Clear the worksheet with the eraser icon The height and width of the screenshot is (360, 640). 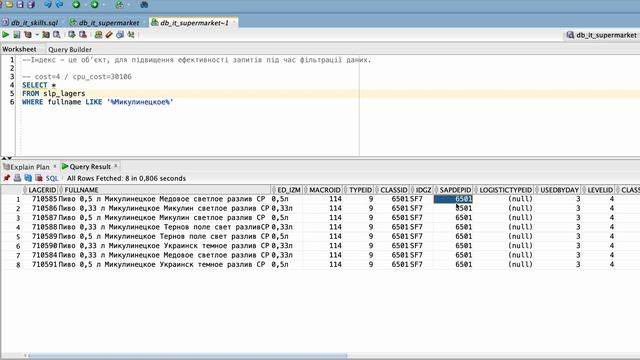point(109,35)
